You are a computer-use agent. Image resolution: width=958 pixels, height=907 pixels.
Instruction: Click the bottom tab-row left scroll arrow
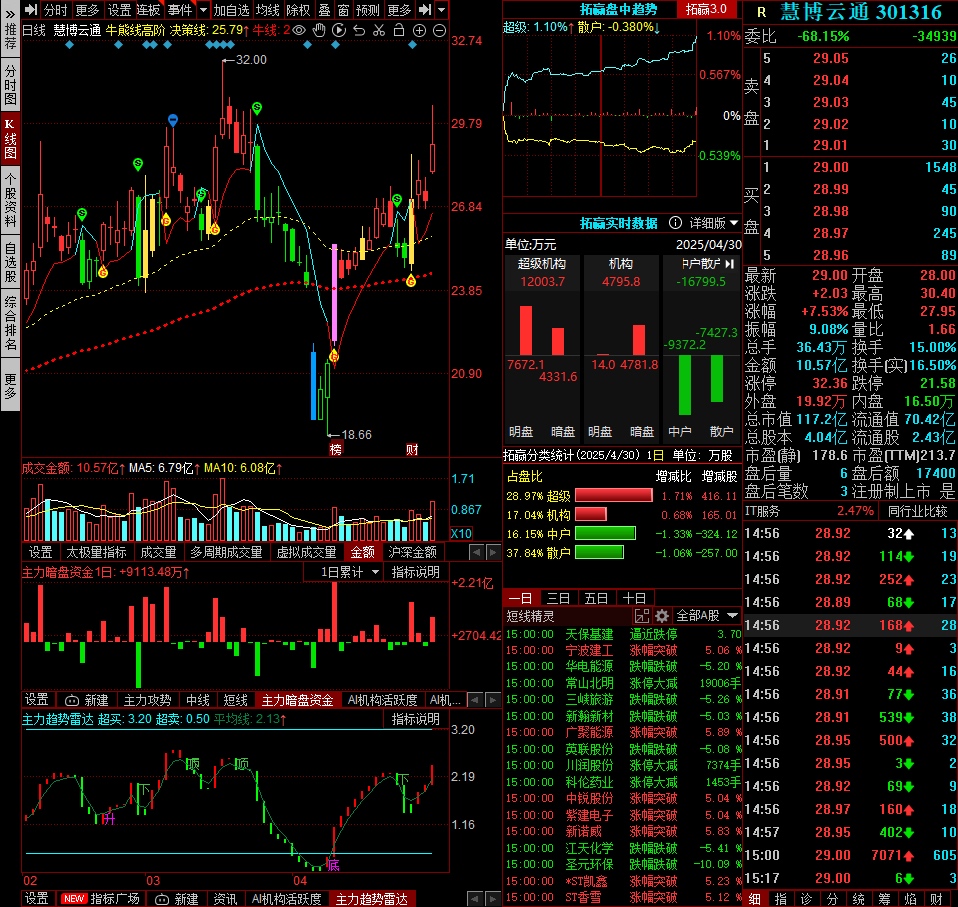pos(476,898)
